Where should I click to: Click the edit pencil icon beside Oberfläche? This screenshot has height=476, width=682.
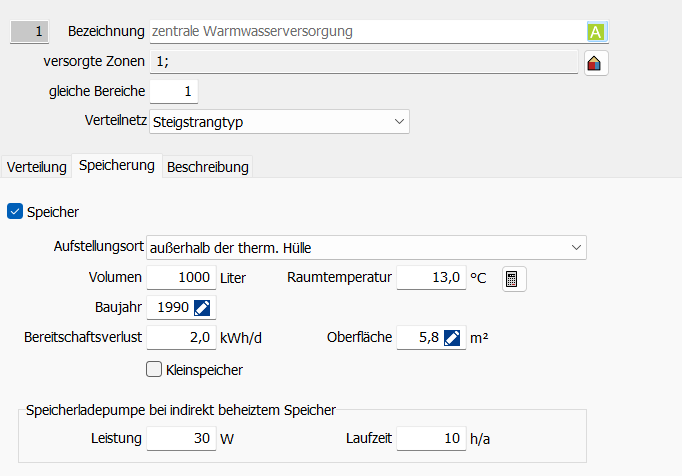click(453, 337)
